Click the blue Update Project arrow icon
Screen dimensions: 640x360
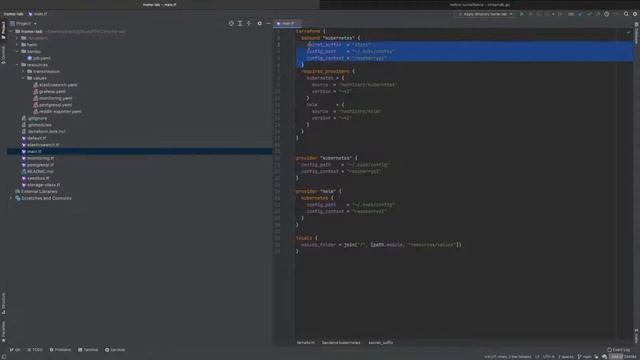pos(580,14)
